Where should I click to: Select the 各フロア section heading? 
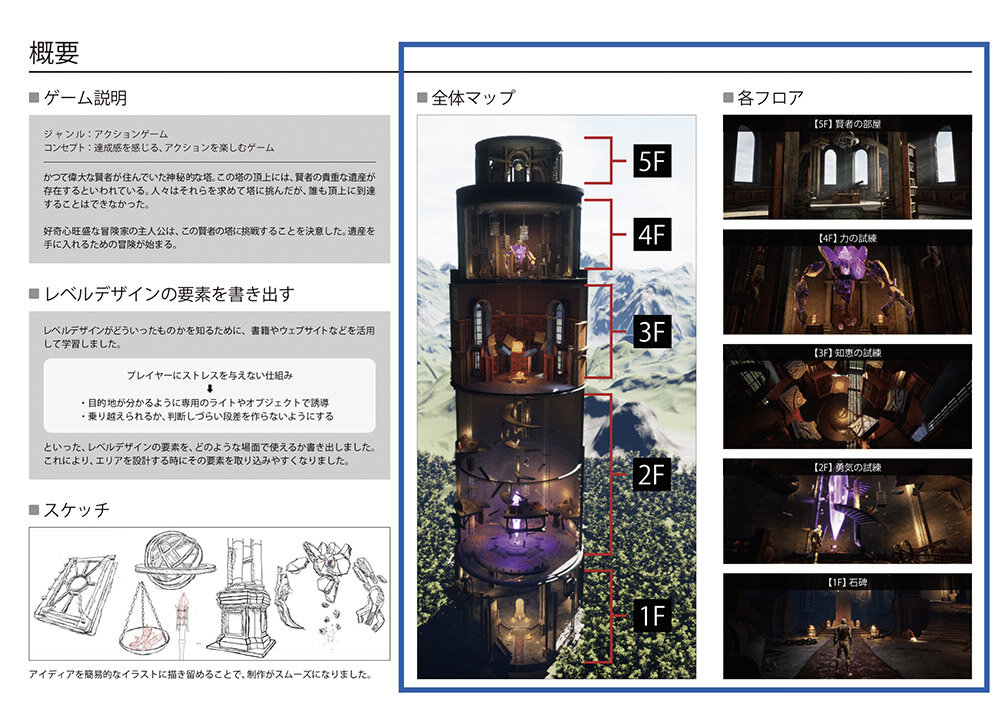point(769,98)
